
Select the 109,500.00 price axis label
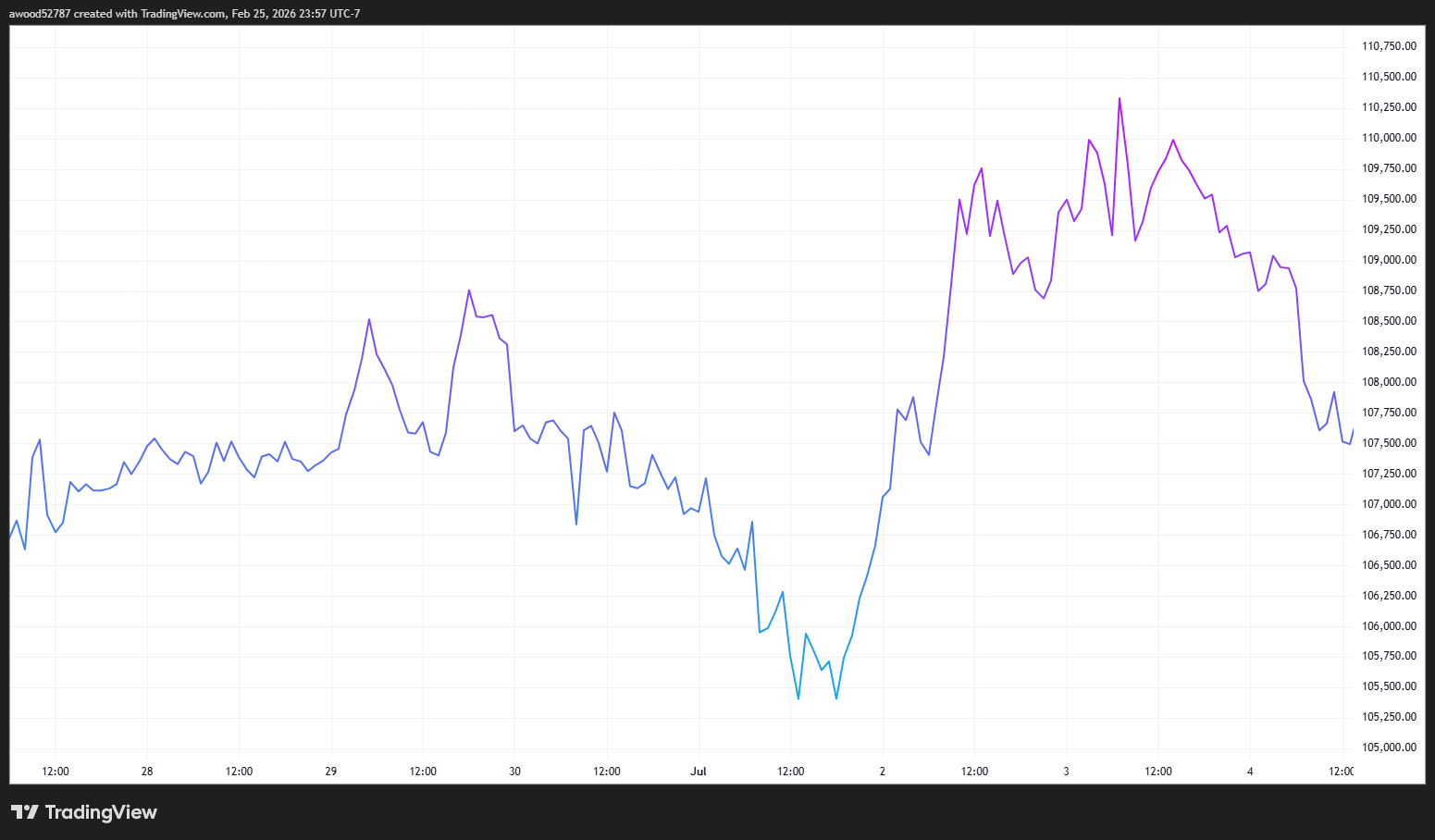pos(1389,199)
